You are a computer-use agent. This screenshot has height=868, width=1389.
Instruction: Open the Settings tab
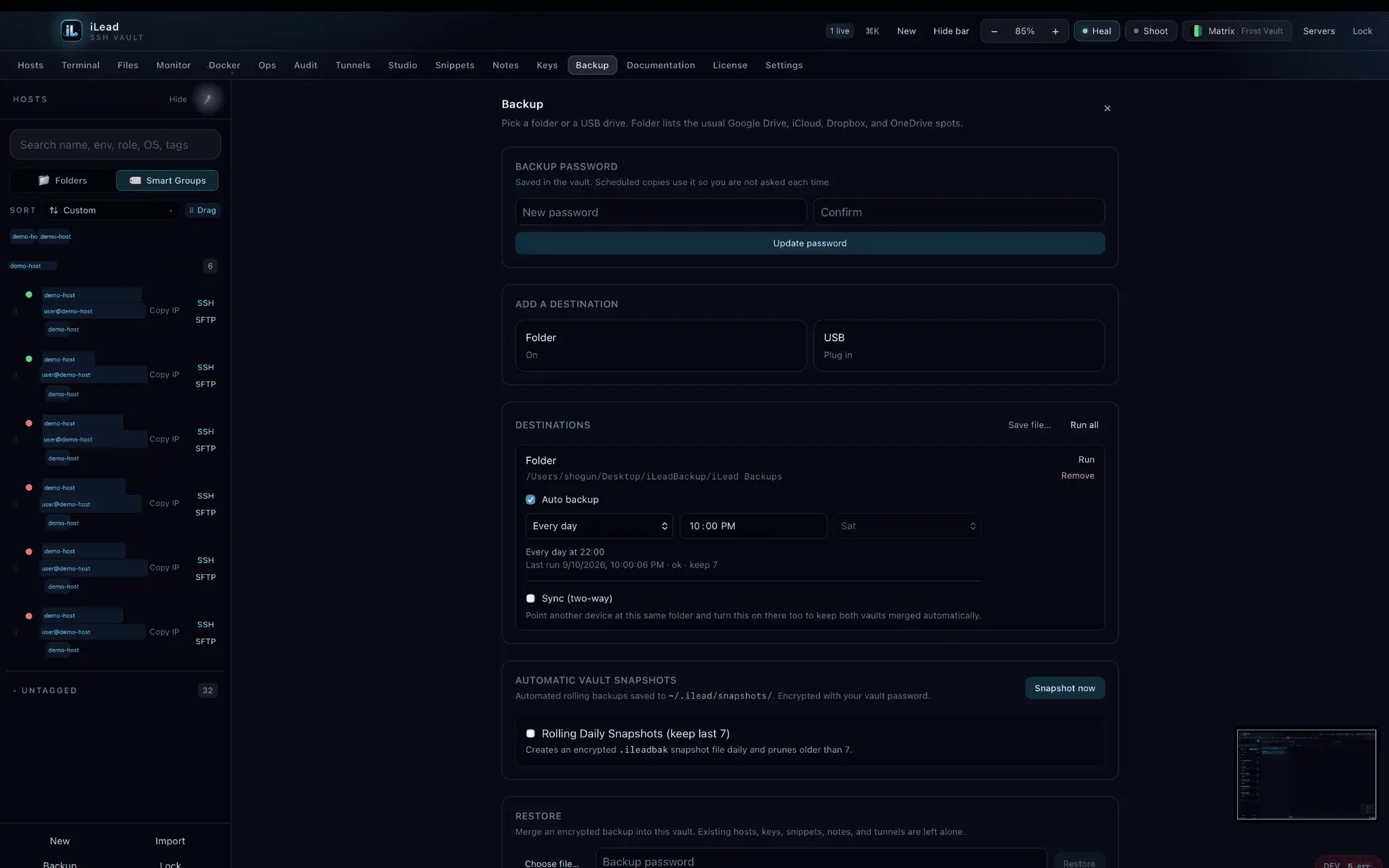[x=784, y=65]
